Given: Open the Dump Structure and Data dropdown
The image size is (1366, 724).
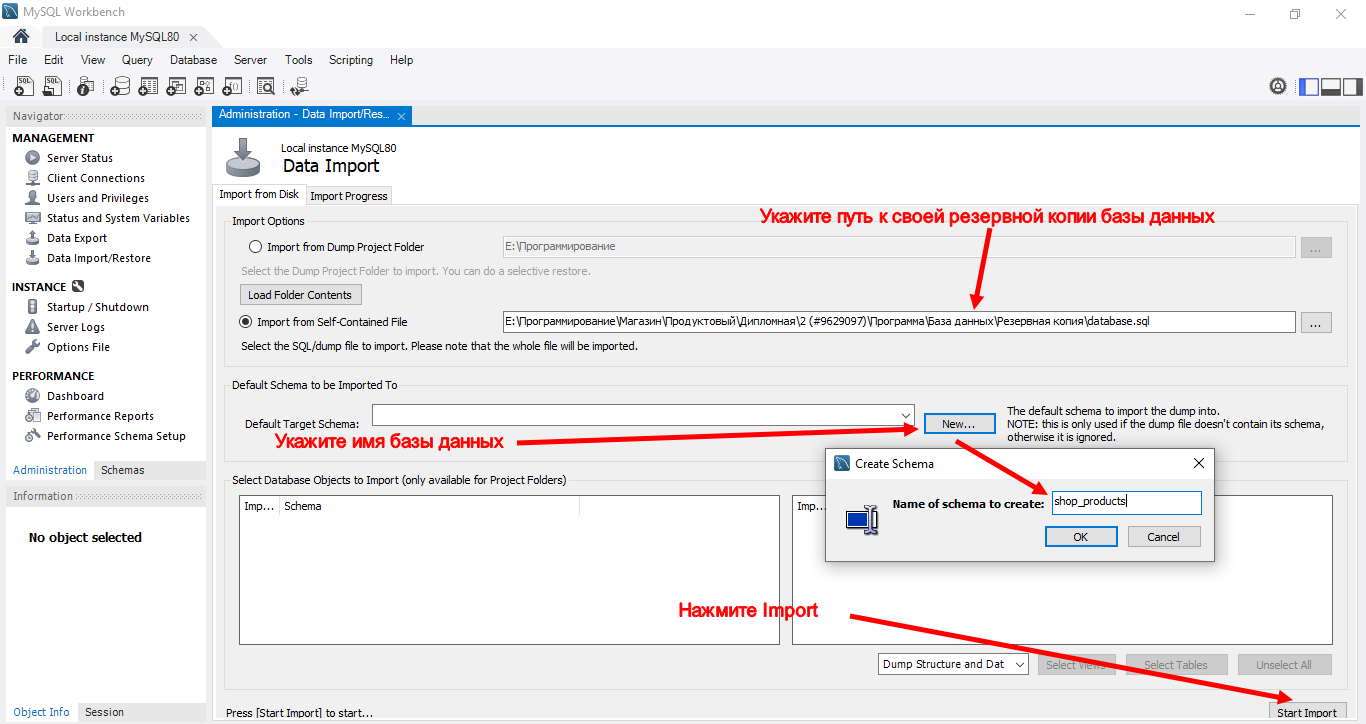Looking at the screenshot, I should click(954, 664).
